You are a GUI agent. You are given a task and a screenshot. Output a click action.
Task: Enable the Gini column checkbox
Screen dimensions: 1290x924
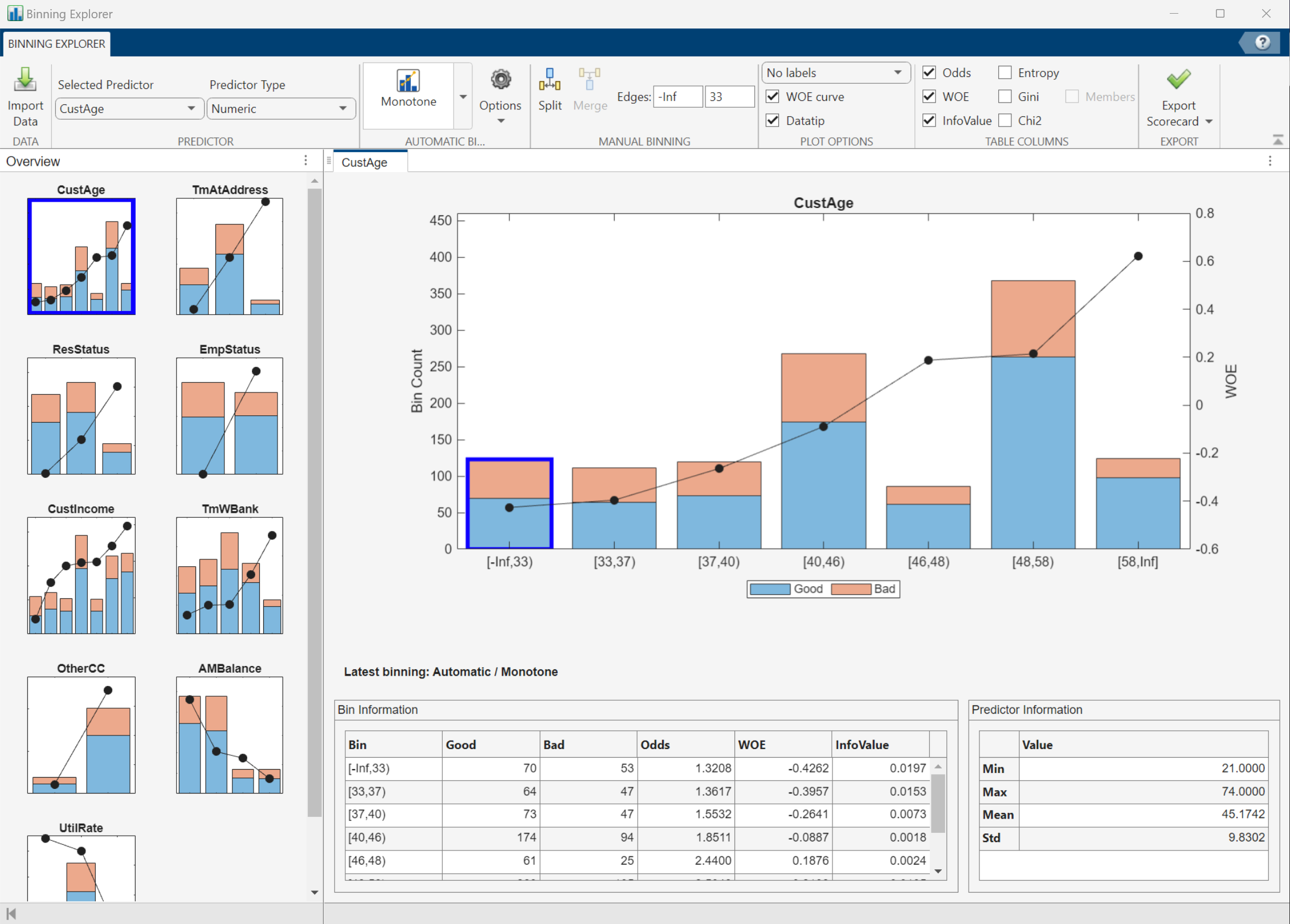coord(1005,96)
